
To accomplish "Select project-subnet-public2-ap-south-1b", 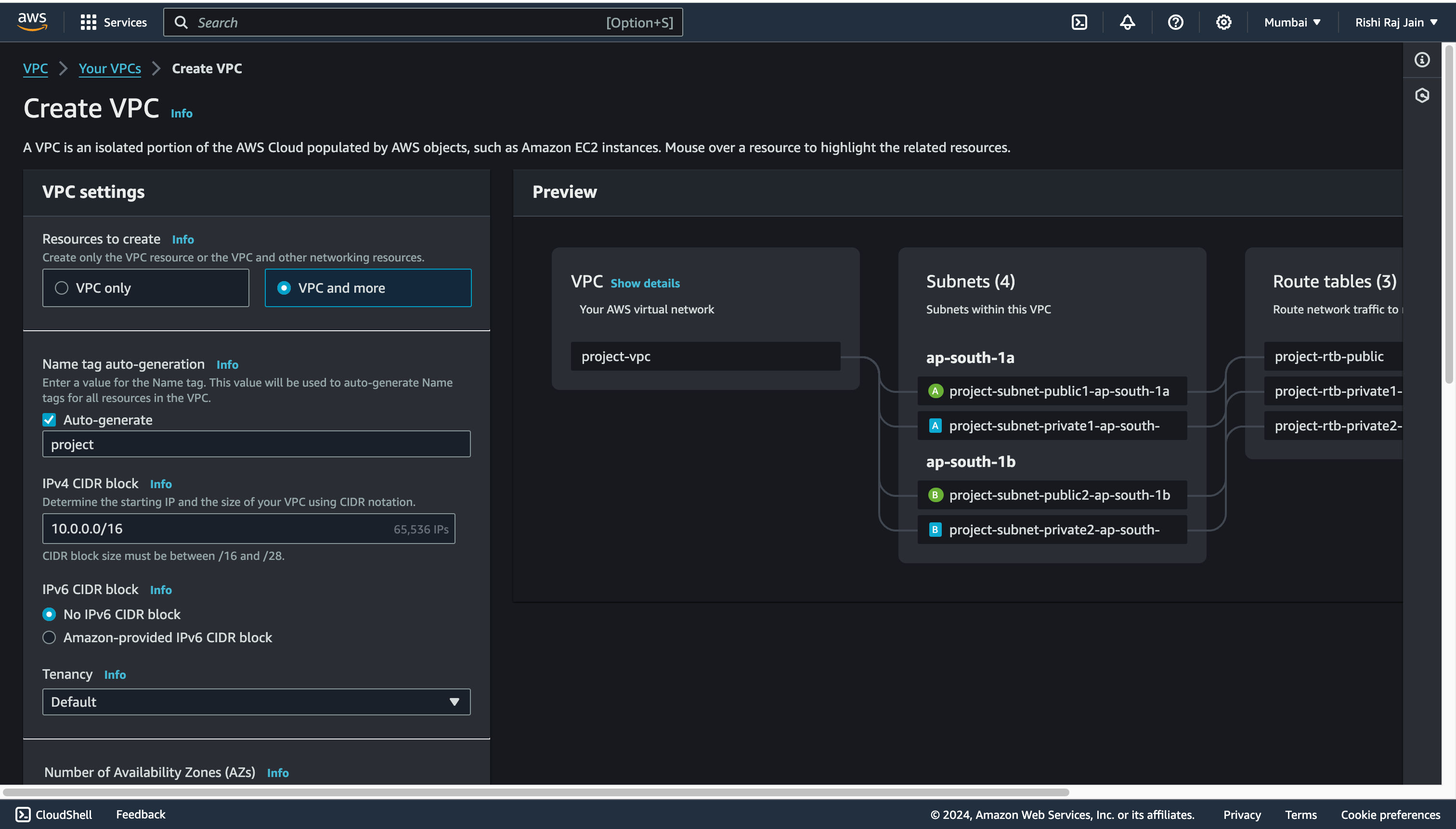I will coord(1053,495).
